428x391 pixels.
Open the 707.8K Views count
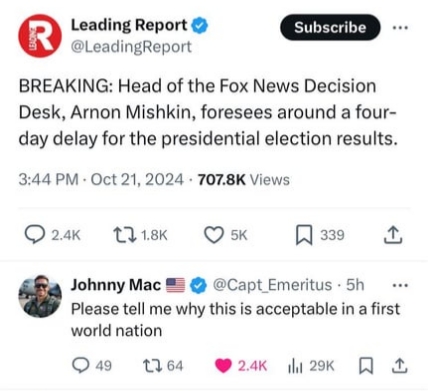tap(244, 180)
